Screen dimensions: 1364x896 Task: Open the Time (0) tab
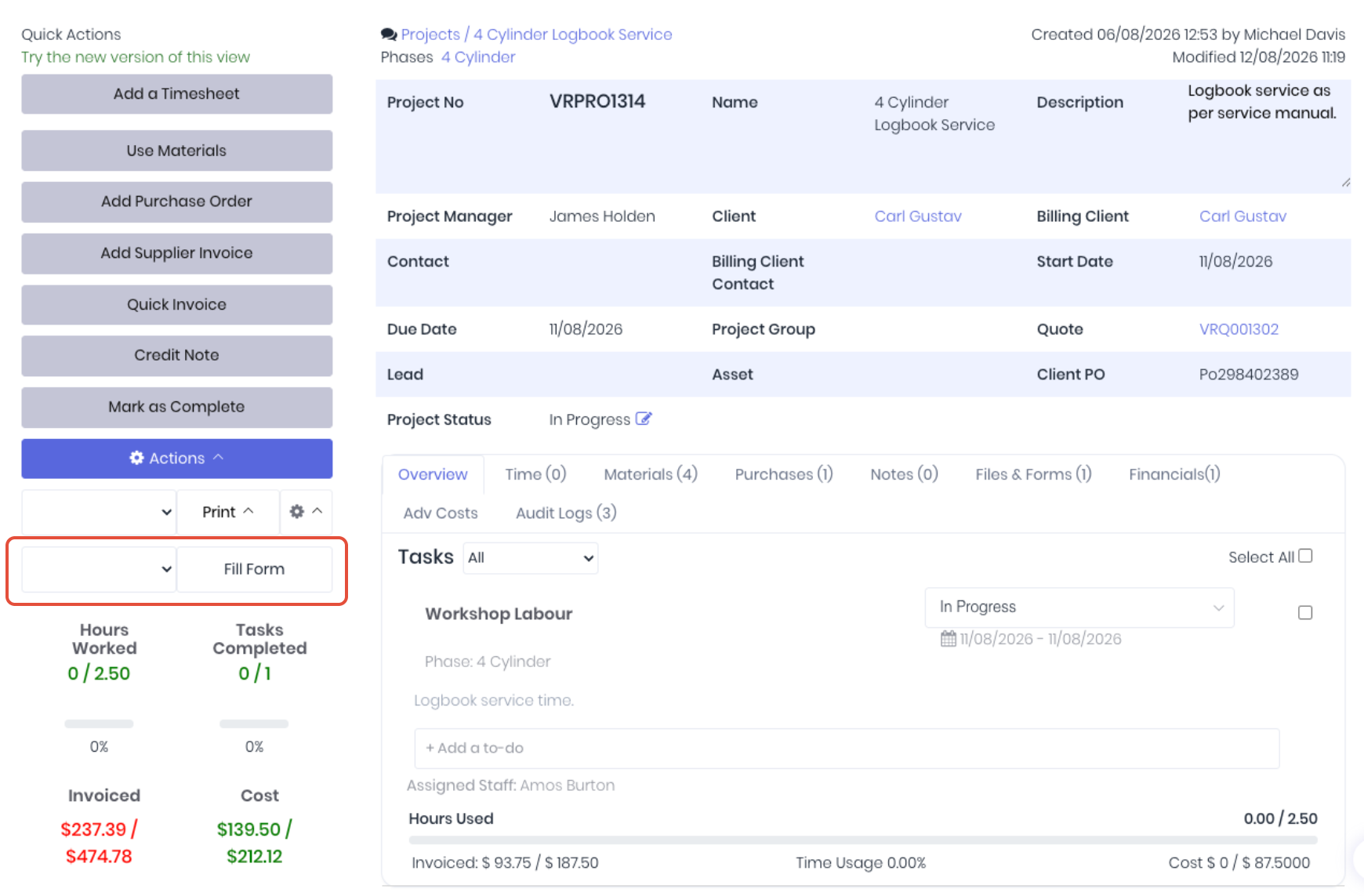tap(535, 474)
